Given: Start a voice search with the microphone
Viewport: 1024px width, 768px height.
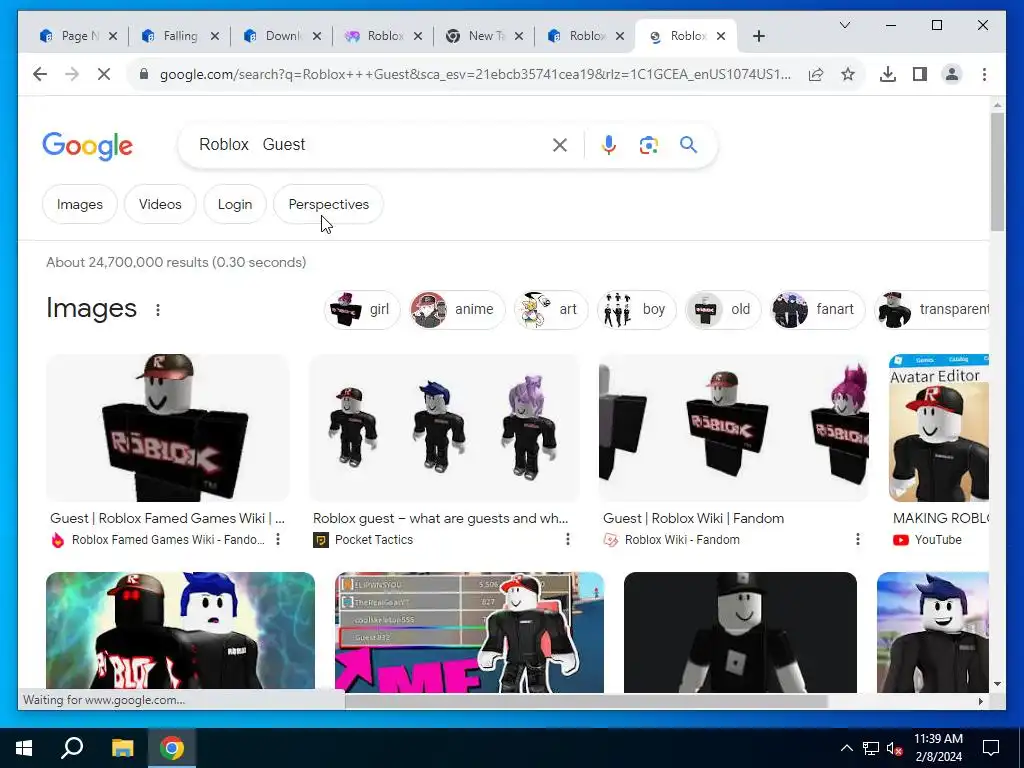Looking at the screenshot, I should [609, 145].
